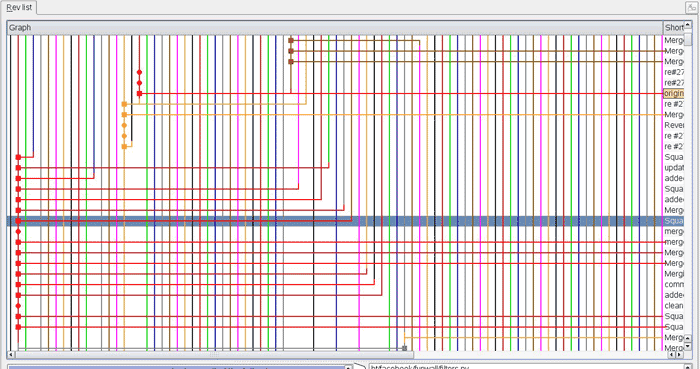Click the scroll-down arrow of revision list

coord(688,346)
